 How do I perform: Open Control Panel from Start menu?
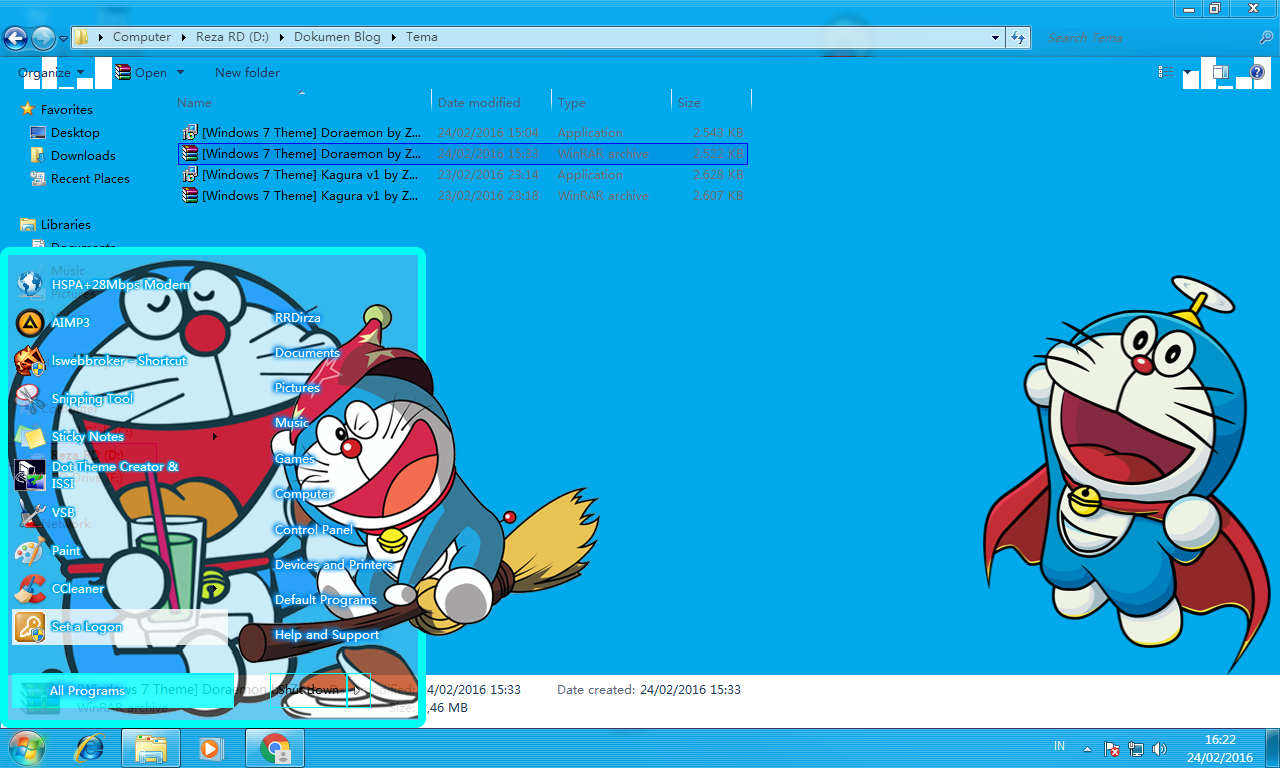point(314,530)
